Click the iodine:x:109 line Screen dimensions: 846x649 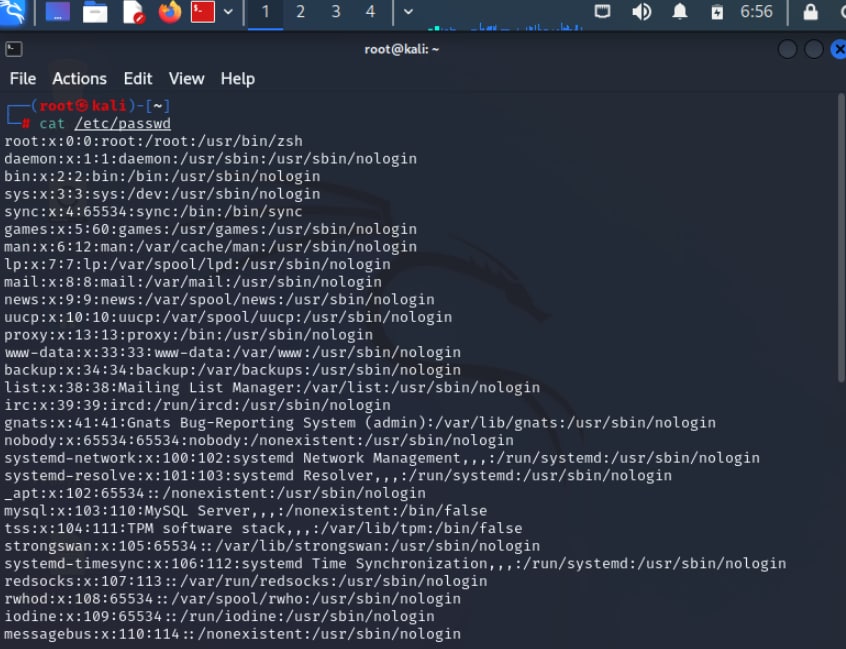coord(219,617)
